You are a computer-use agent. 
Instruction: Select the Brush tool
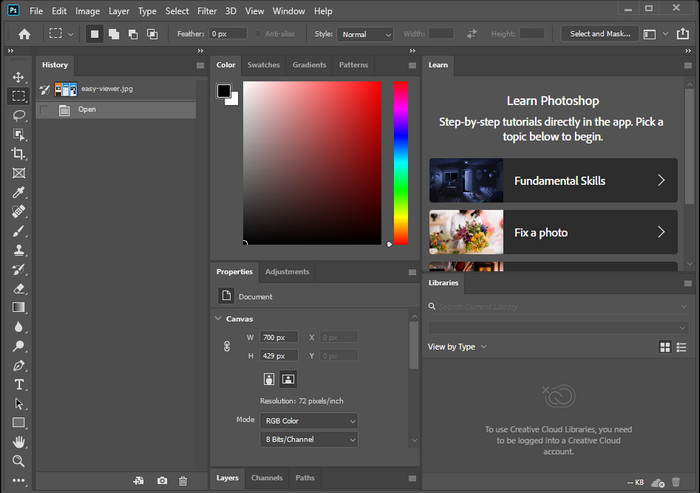click(18, 231)
